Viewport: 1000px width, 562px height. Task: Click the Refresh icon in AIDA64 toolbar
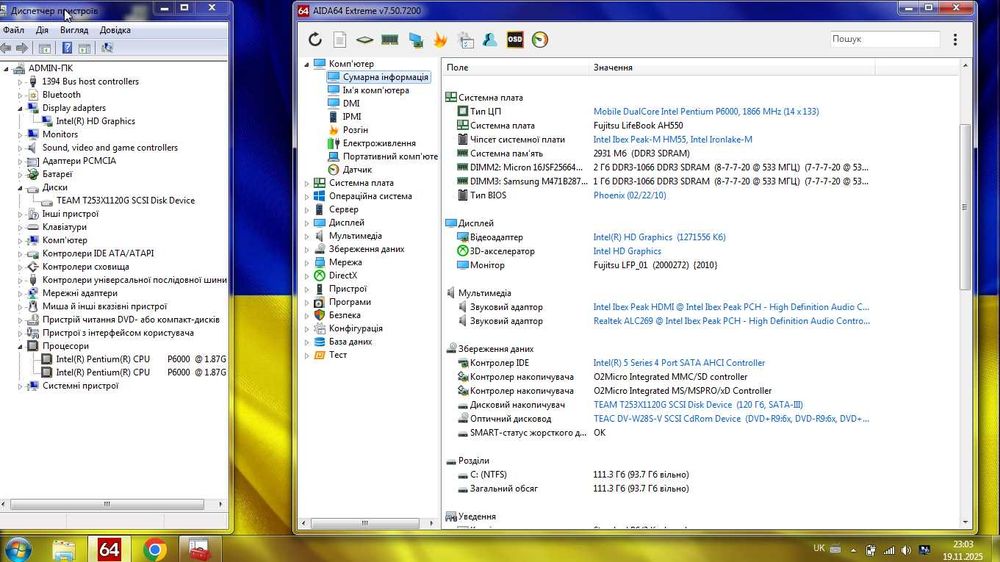(x=315, y=40)
